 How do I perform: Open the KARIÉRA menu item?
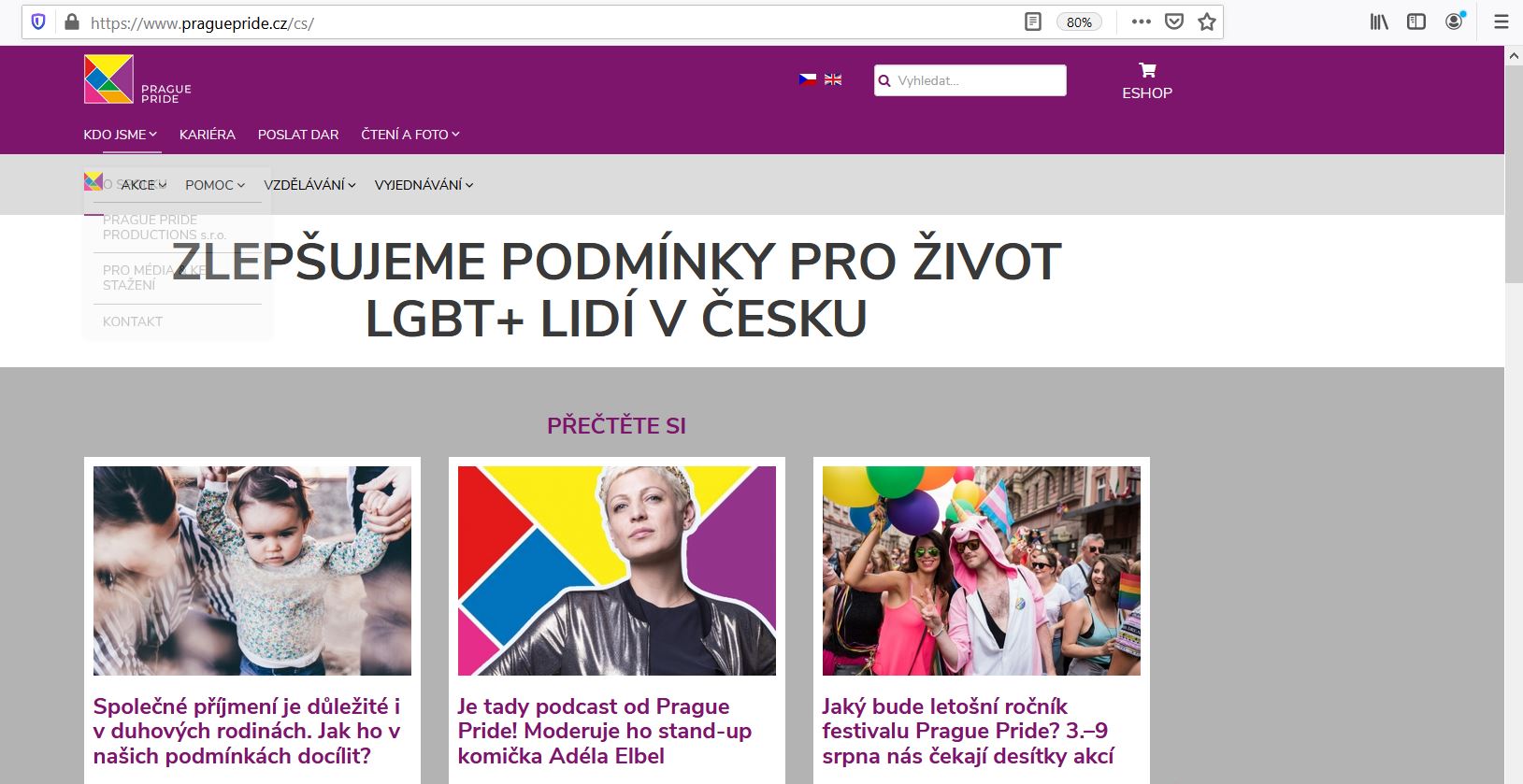coord(208,135)
